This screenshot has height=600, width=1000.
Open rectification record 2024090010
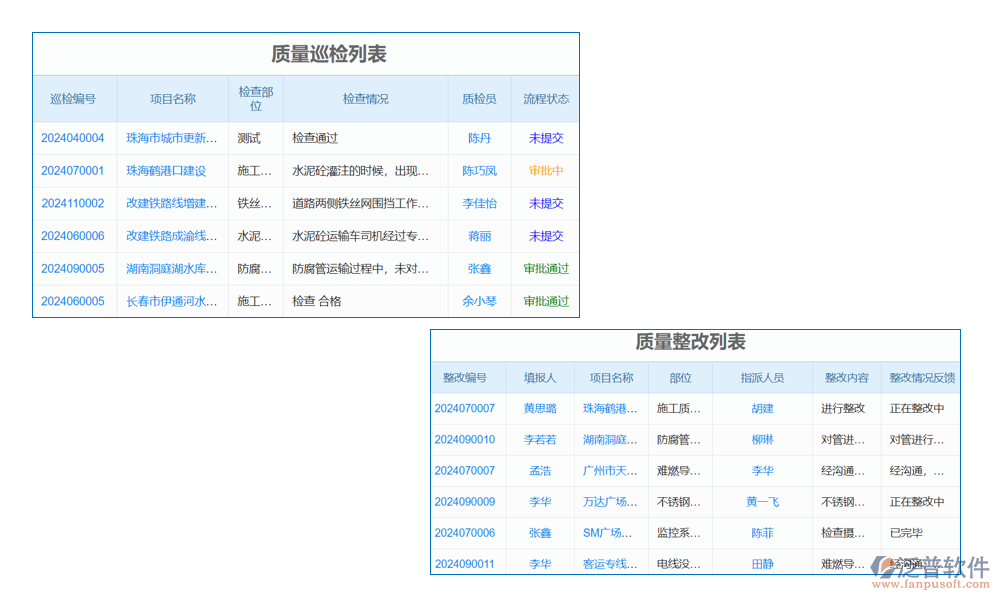[464, 439]
